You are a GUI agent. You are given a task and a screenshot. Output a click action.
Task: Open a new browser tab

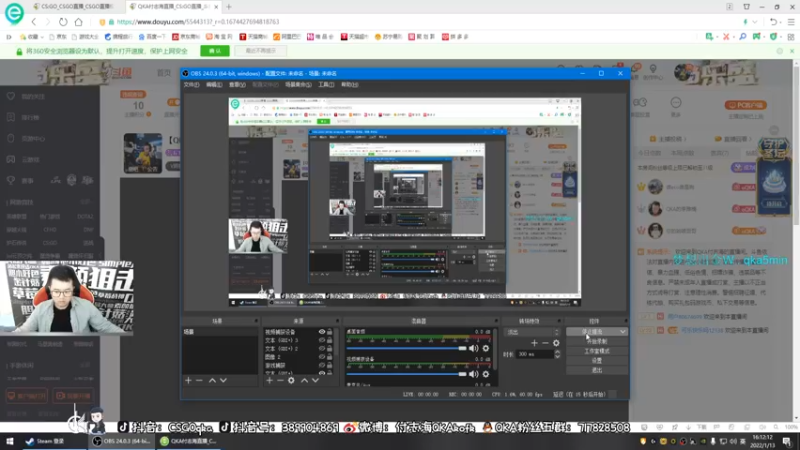pos(229,7)
